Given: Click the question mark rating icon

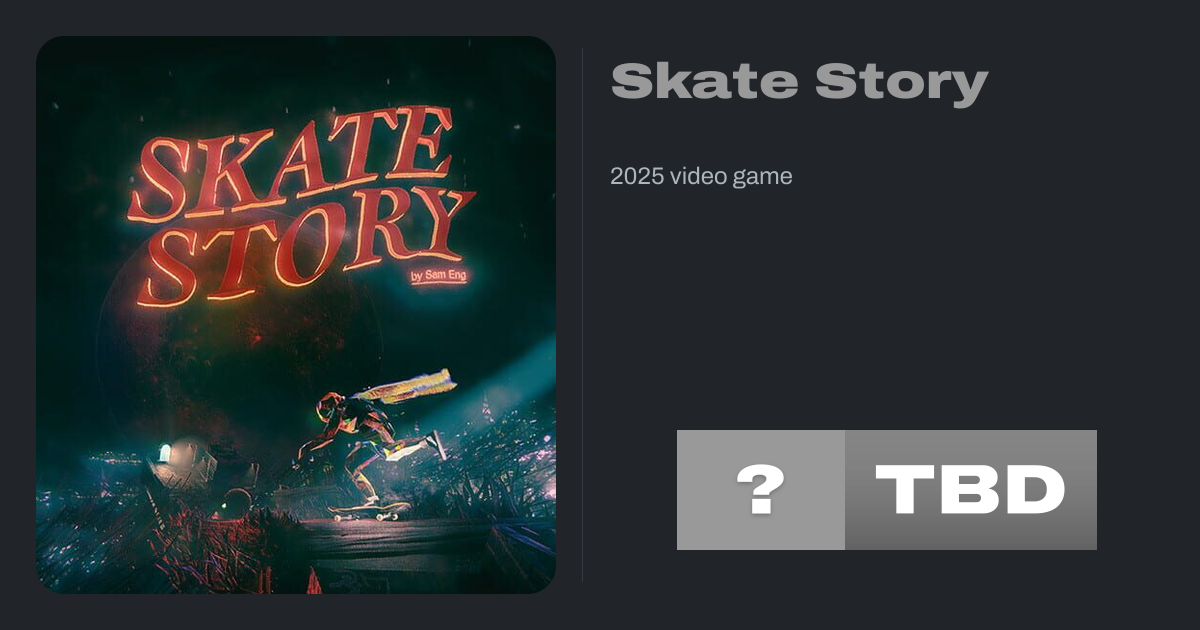Looking at the screenshot, I should 760,490.
